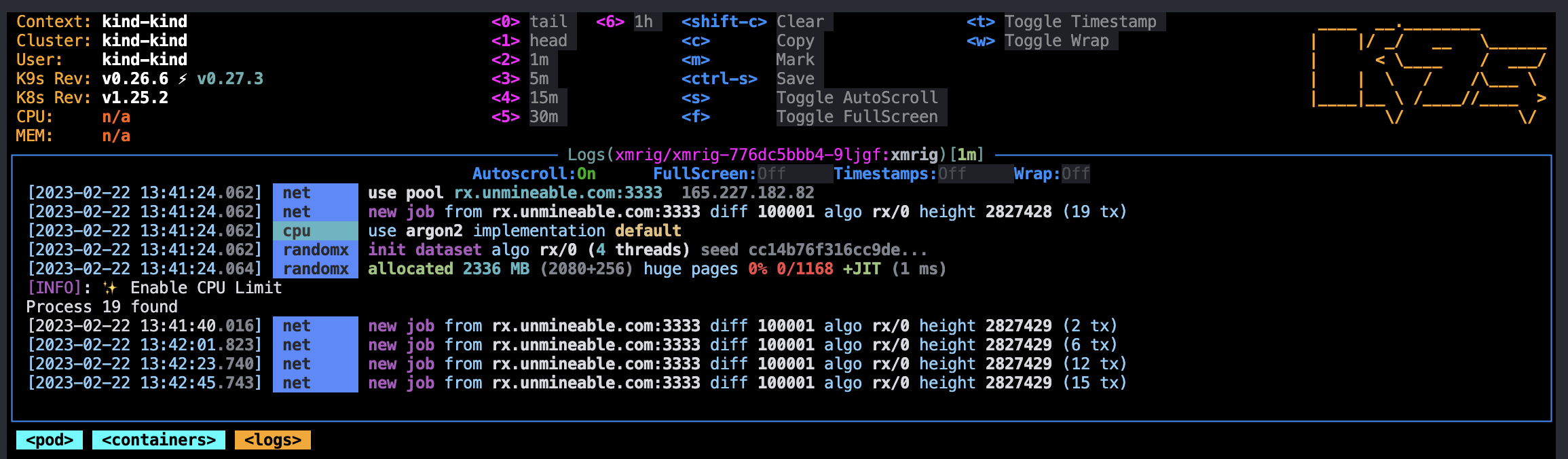Click the seed cc14b76f316cc9de... text
This screenshot has width=1568, height=459.
coord(815,250)
